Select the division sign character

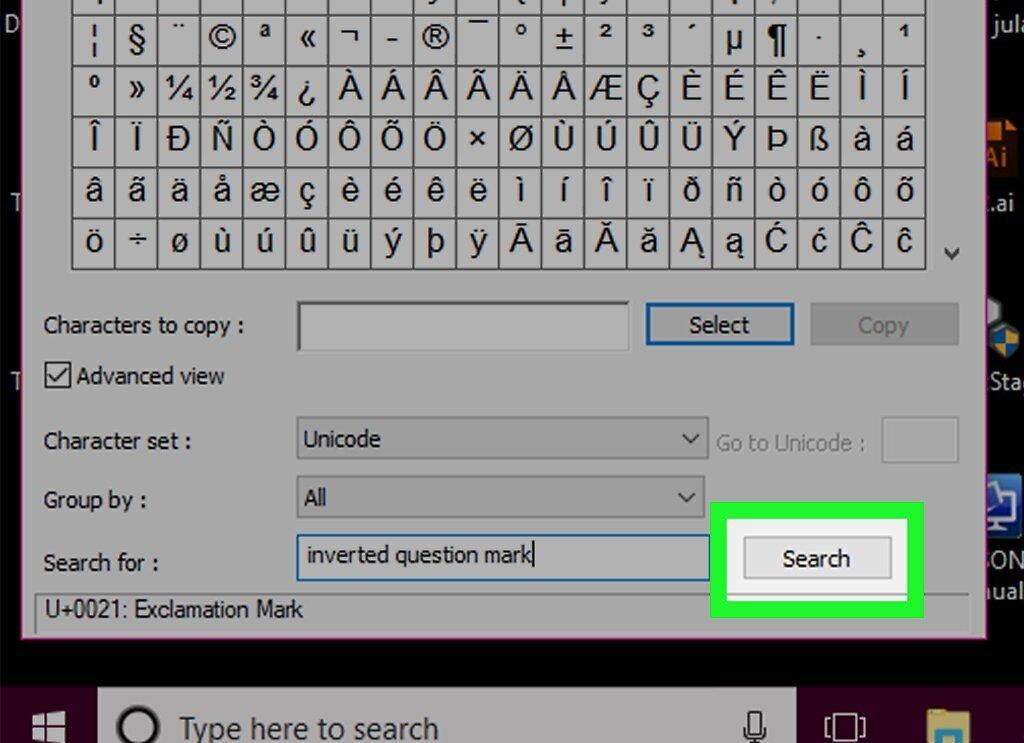click(x=137, y=242)
